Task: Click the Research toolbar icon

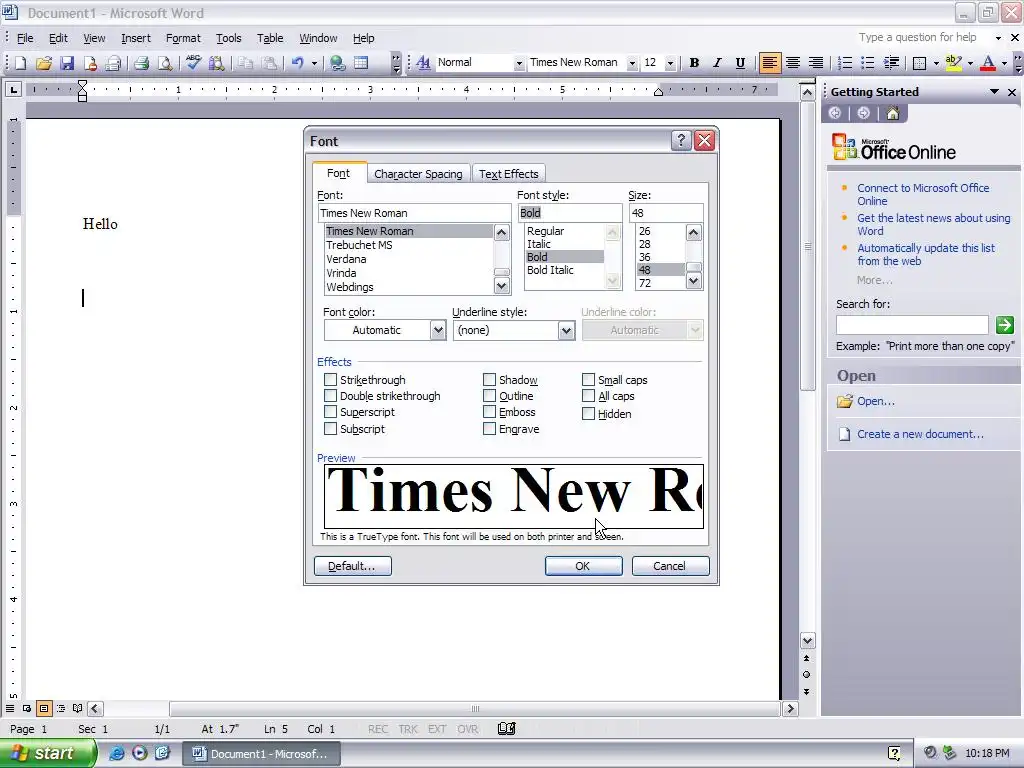Action: click(x=216, y=63)
